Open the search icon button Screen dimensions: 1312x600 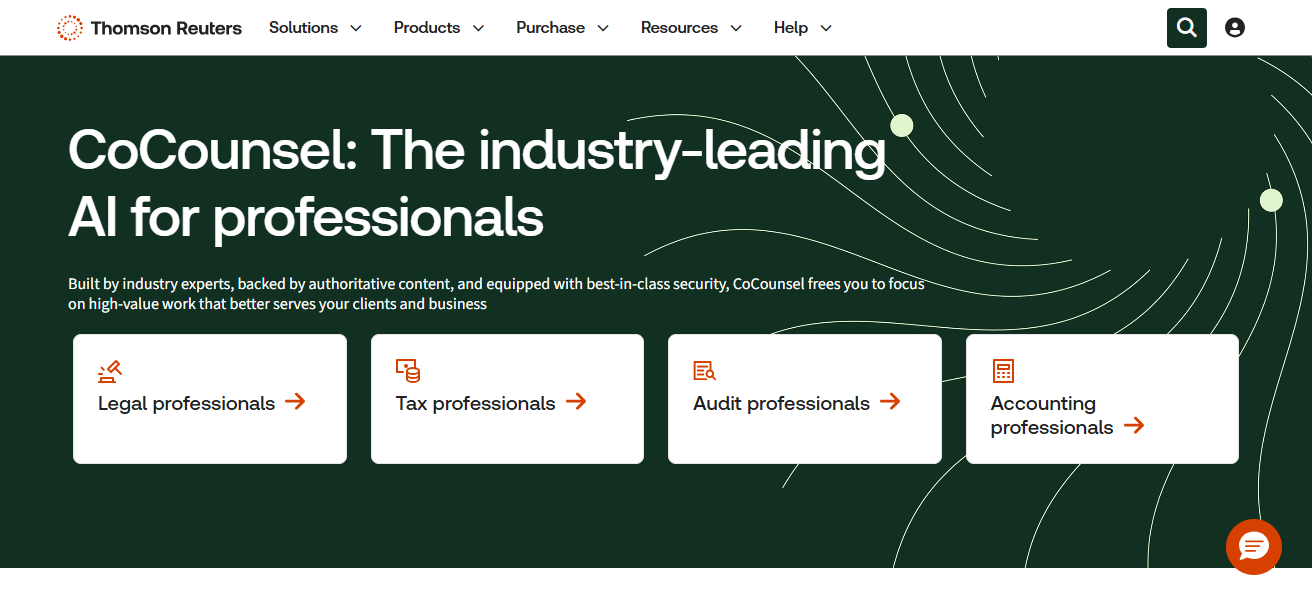click(1187, 28)
